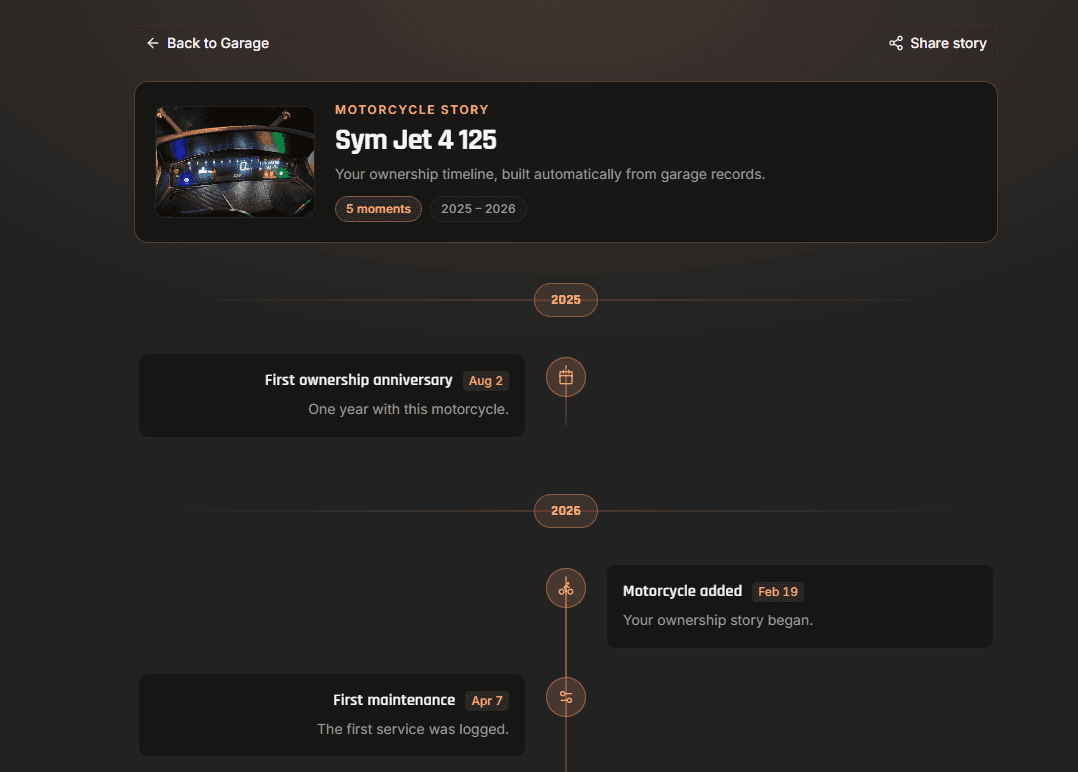
Task: Click 'Your ownership story began.' text
Action: pos(718,620)
